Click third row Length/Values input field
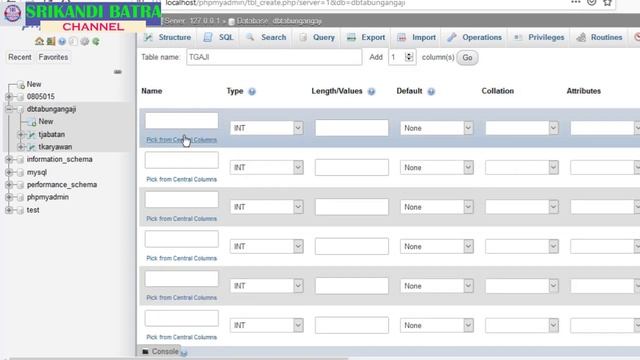The width and height of the screenshot is (640, 360). pyautogui.click(x=352, y=207)
